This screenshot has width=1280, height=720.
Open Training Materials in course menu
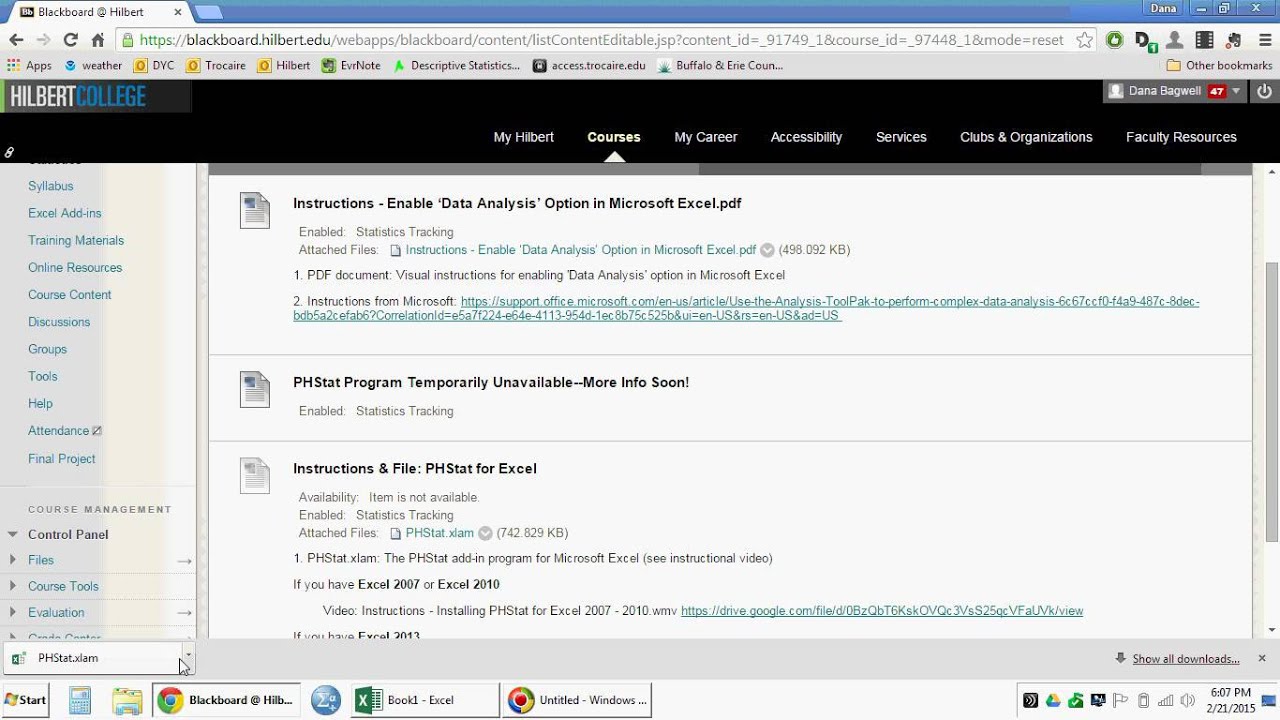[x=76, y=240]
